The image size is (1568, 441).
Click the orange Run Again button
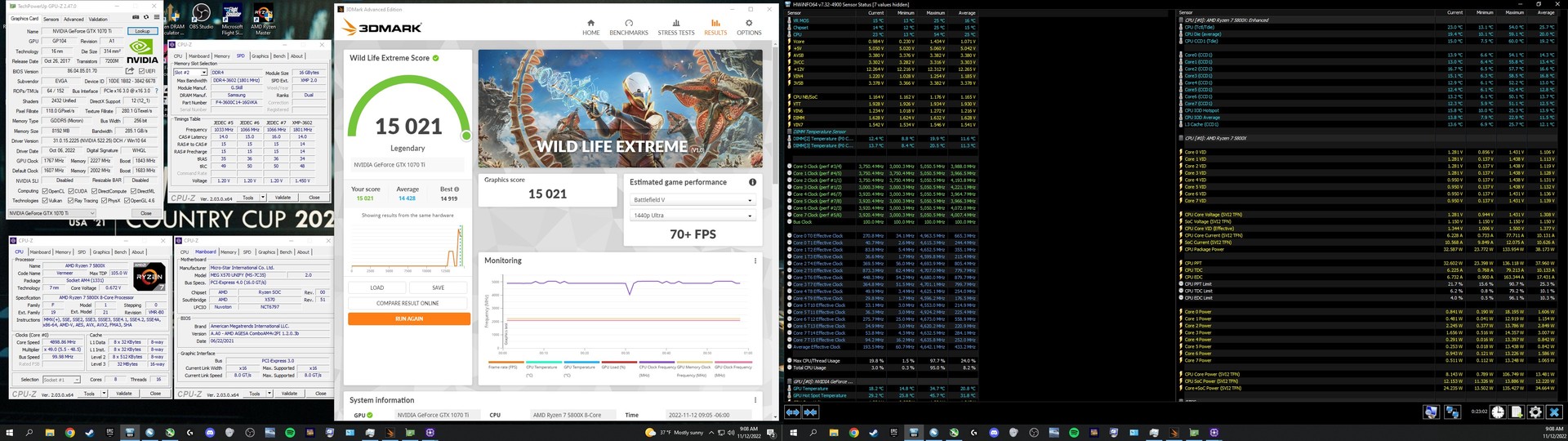(x=409, y=318)
